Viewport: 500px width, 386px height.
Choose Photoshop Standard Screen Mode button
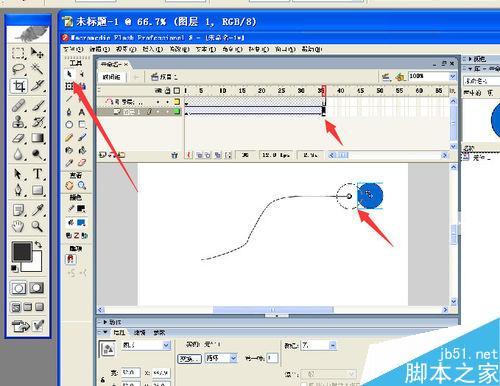16,307
